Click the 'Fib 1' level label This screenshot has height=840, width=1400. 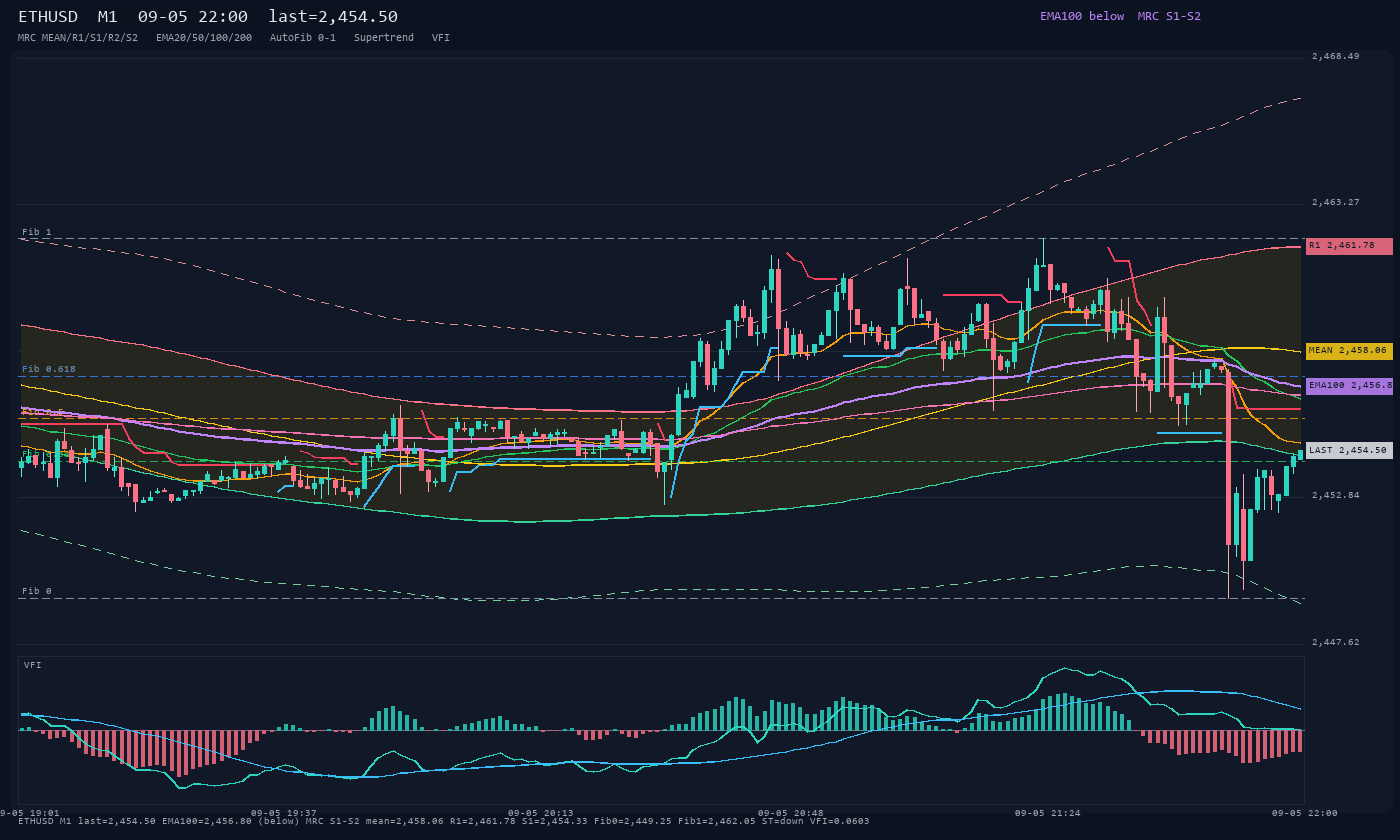pyautogui.click(x=37, y=232)
